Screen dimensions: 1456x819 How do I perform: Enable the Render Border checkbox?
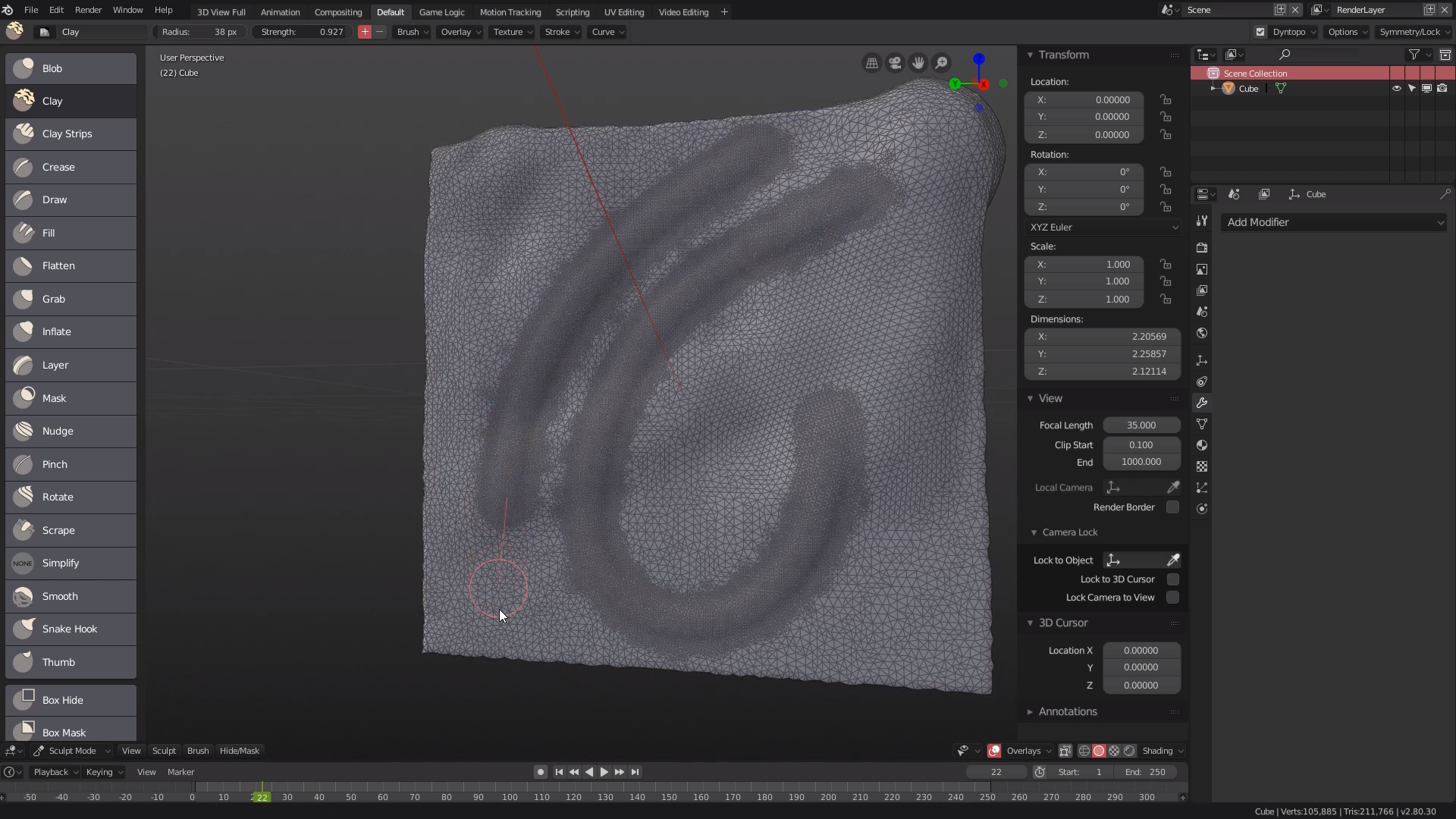point(1172,507)
